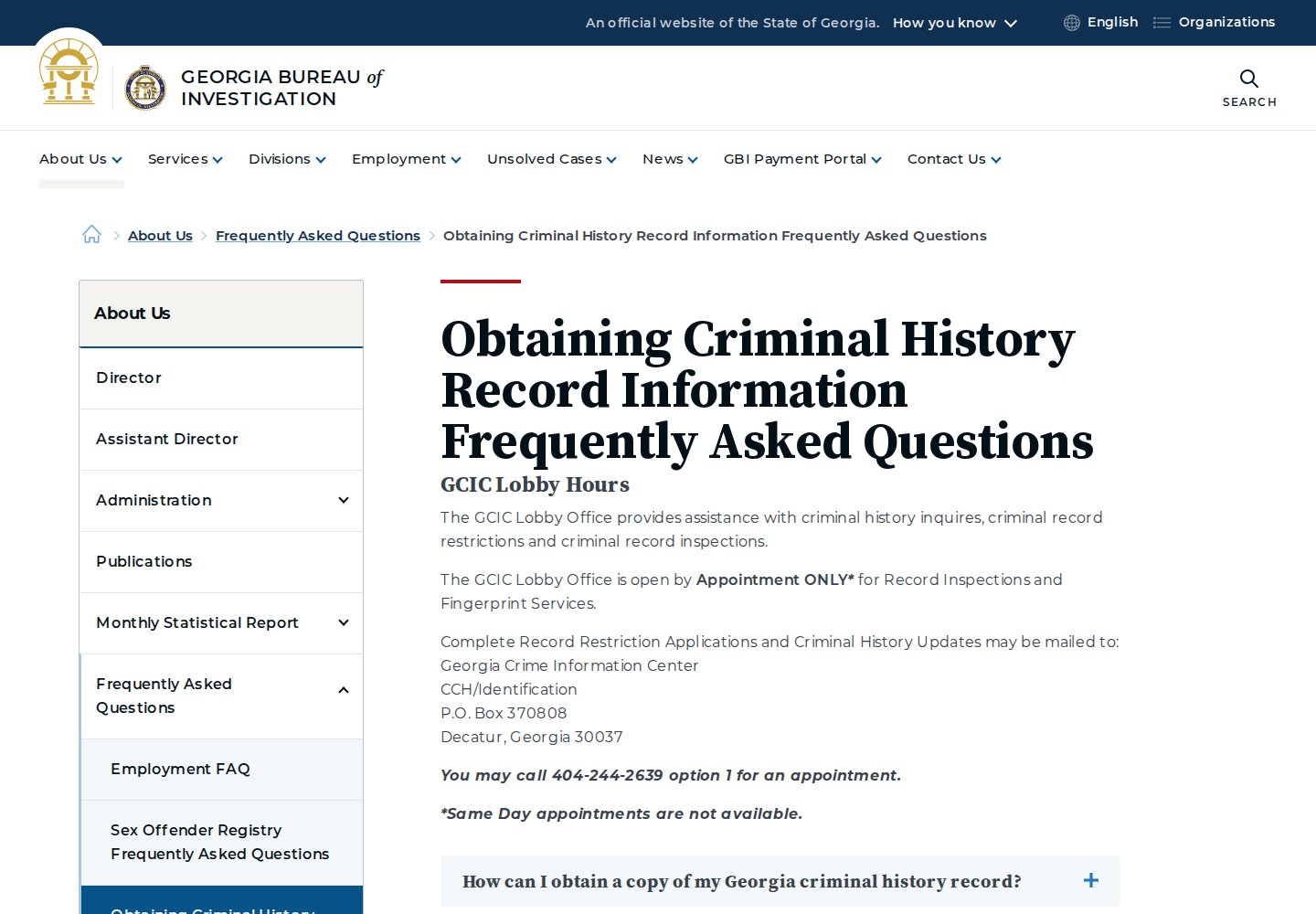Open the Unsolved Cases menu
Viewport: 1316px width, 914px height.
click(552, 159)
